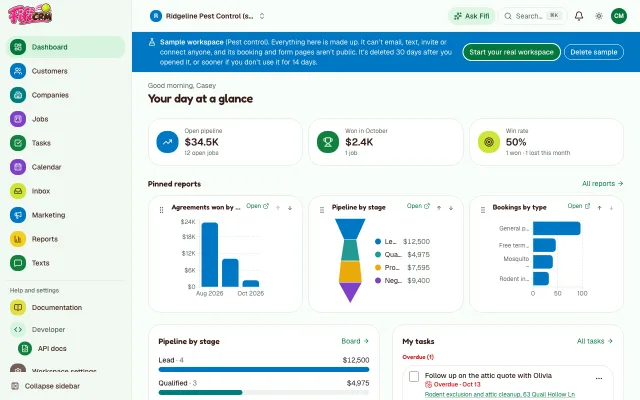Click the Win rate target icon
This screenshot has height=400, width=640.
click(489, 142)
